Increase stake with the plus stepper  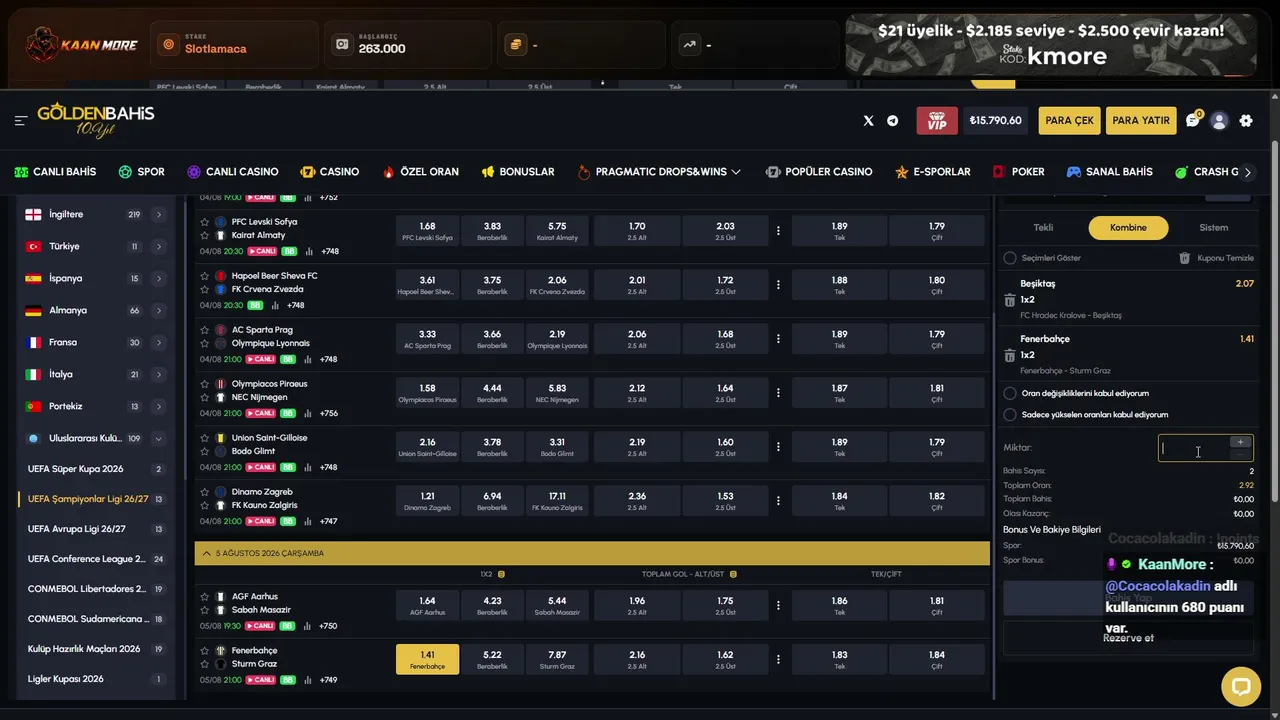1241,442
